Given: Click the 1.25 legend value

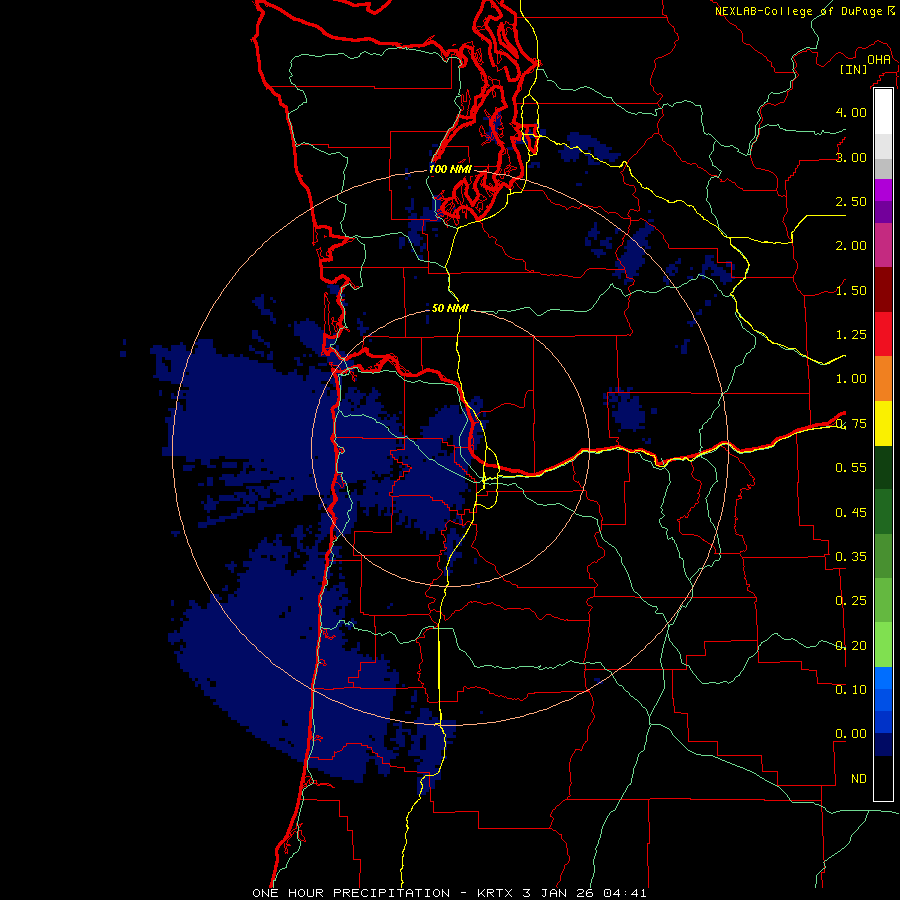Looking at the screenshot, I should pyautogui.click(x=851, y=335).
